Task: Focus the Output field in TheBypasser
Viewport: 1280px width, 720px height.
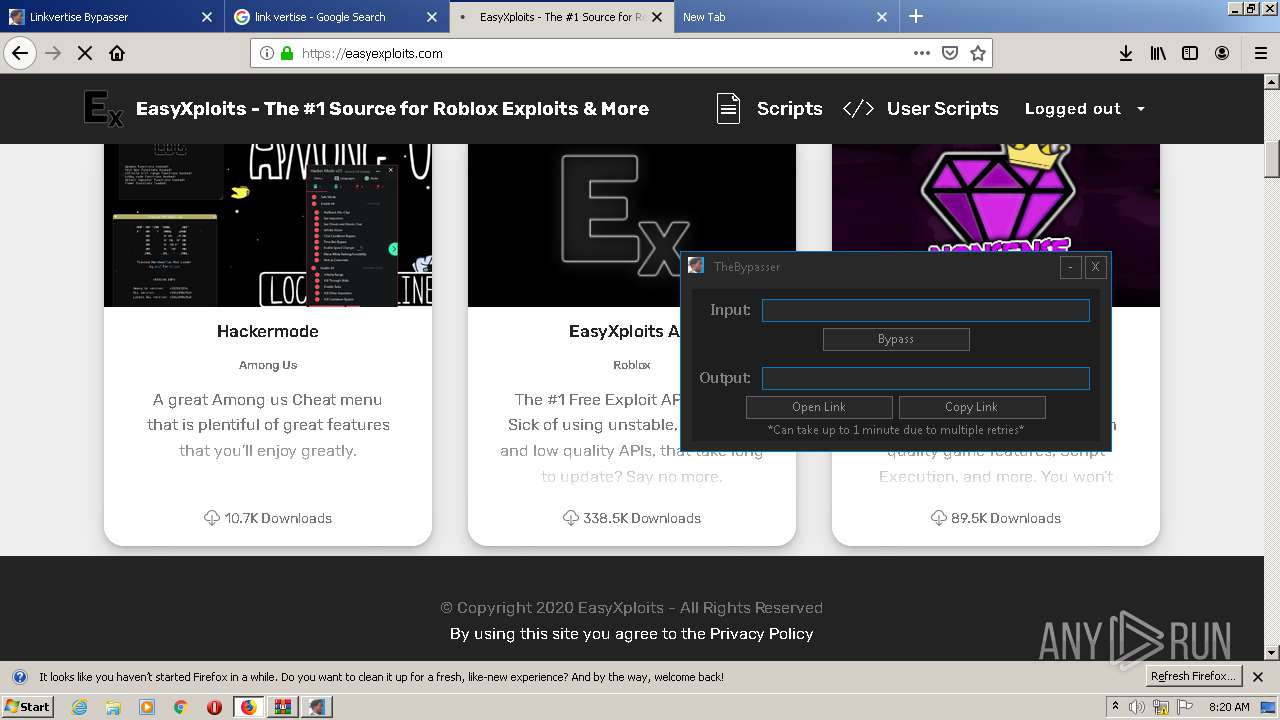Action: click(926, 378)
